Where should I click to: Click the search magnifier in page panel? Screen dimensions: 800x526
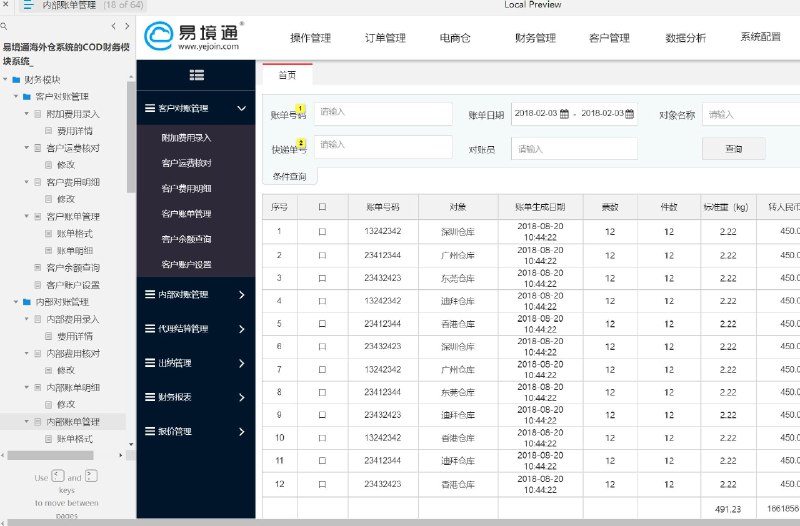tap(4, 26)
